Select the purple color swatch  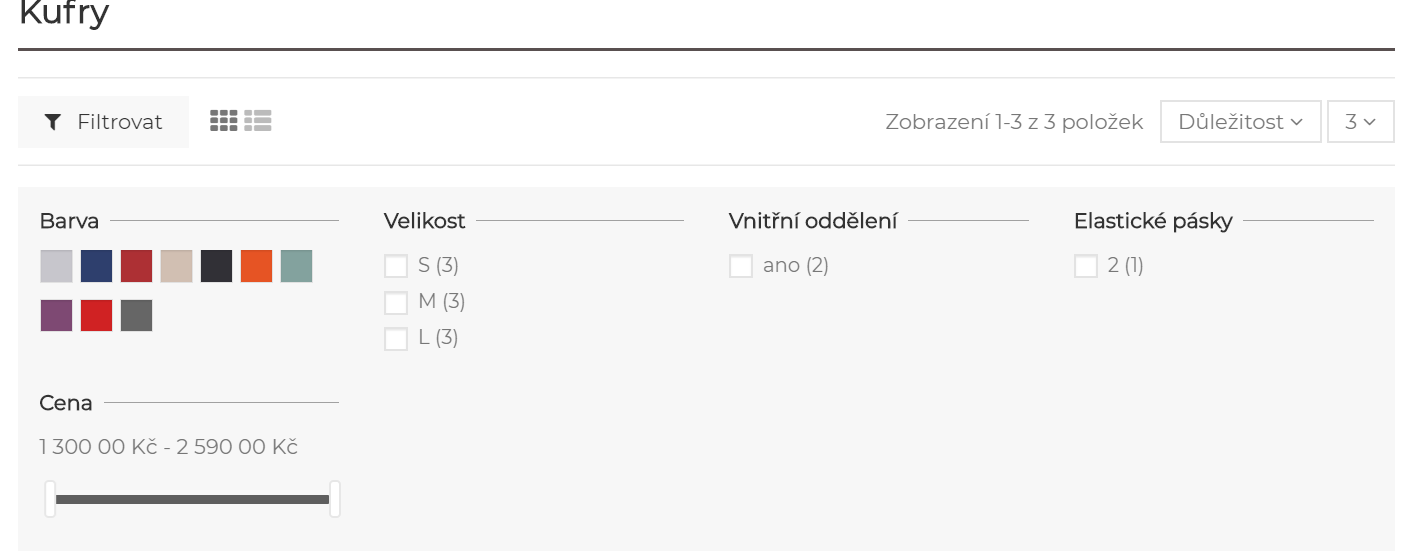57,315
